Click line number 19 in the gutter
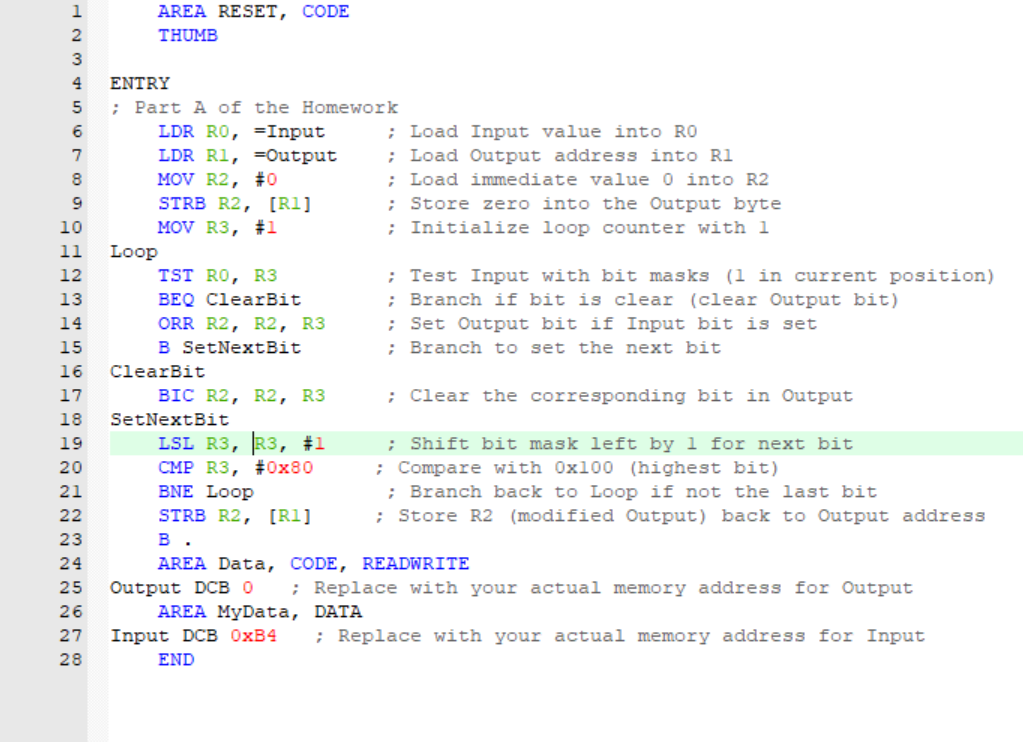 coord(70,443)
